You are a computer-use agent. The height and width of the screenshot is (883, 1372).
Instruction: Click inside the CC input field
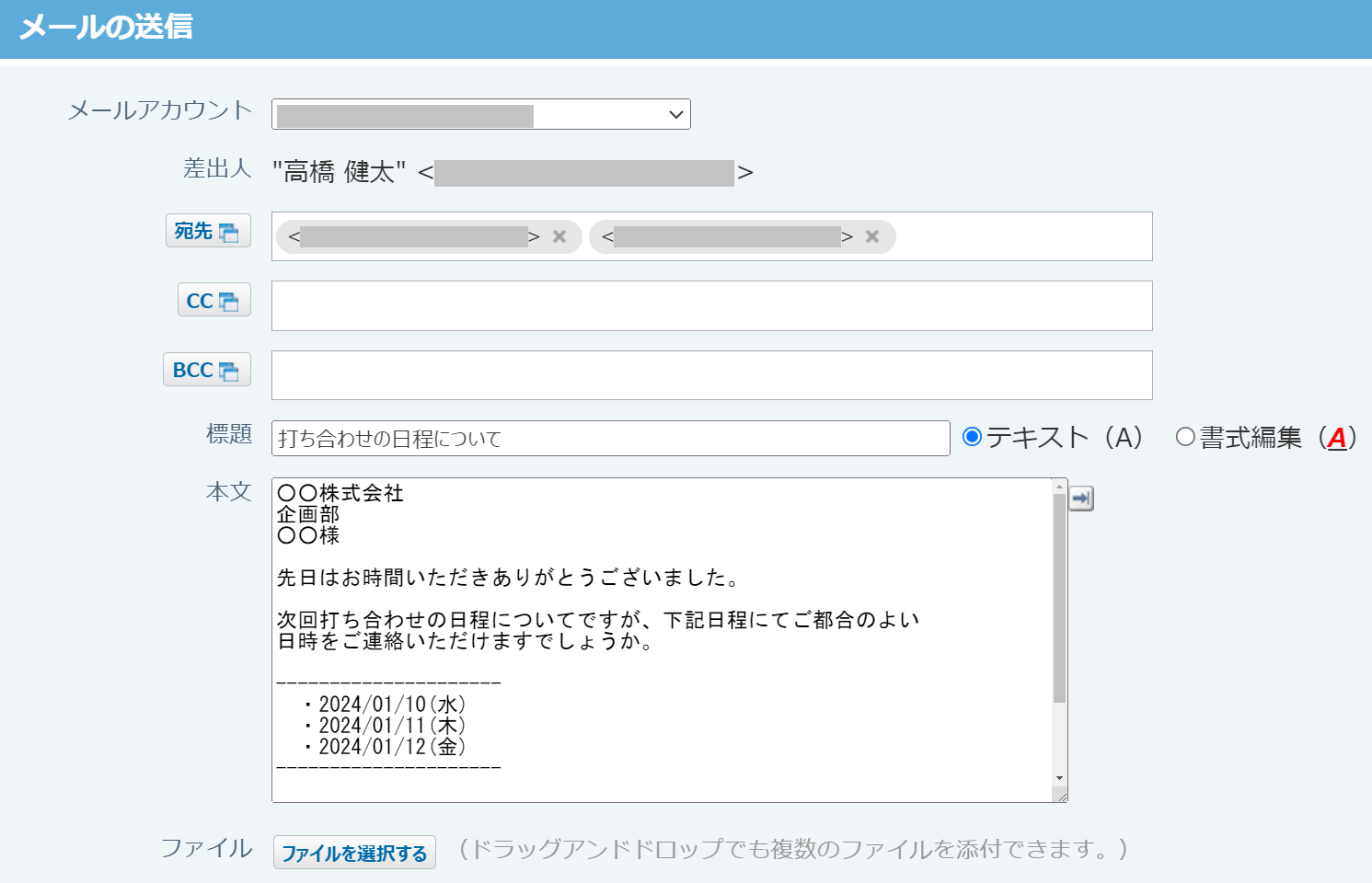[x=711, y=305]
